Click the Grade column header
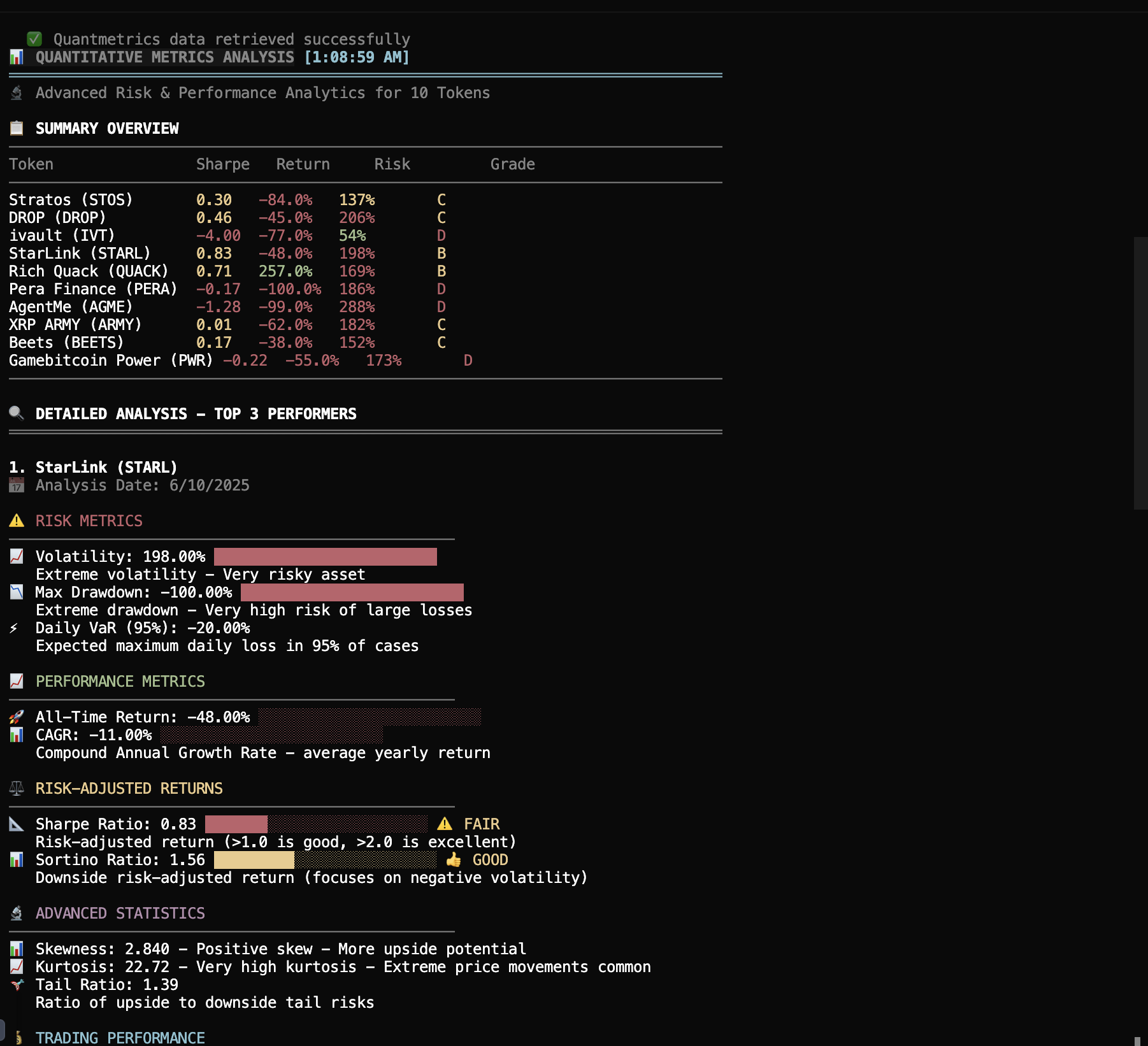The height and width of the screenshot is (1046, 1148). pyautogui.click(x=512, y=164)
